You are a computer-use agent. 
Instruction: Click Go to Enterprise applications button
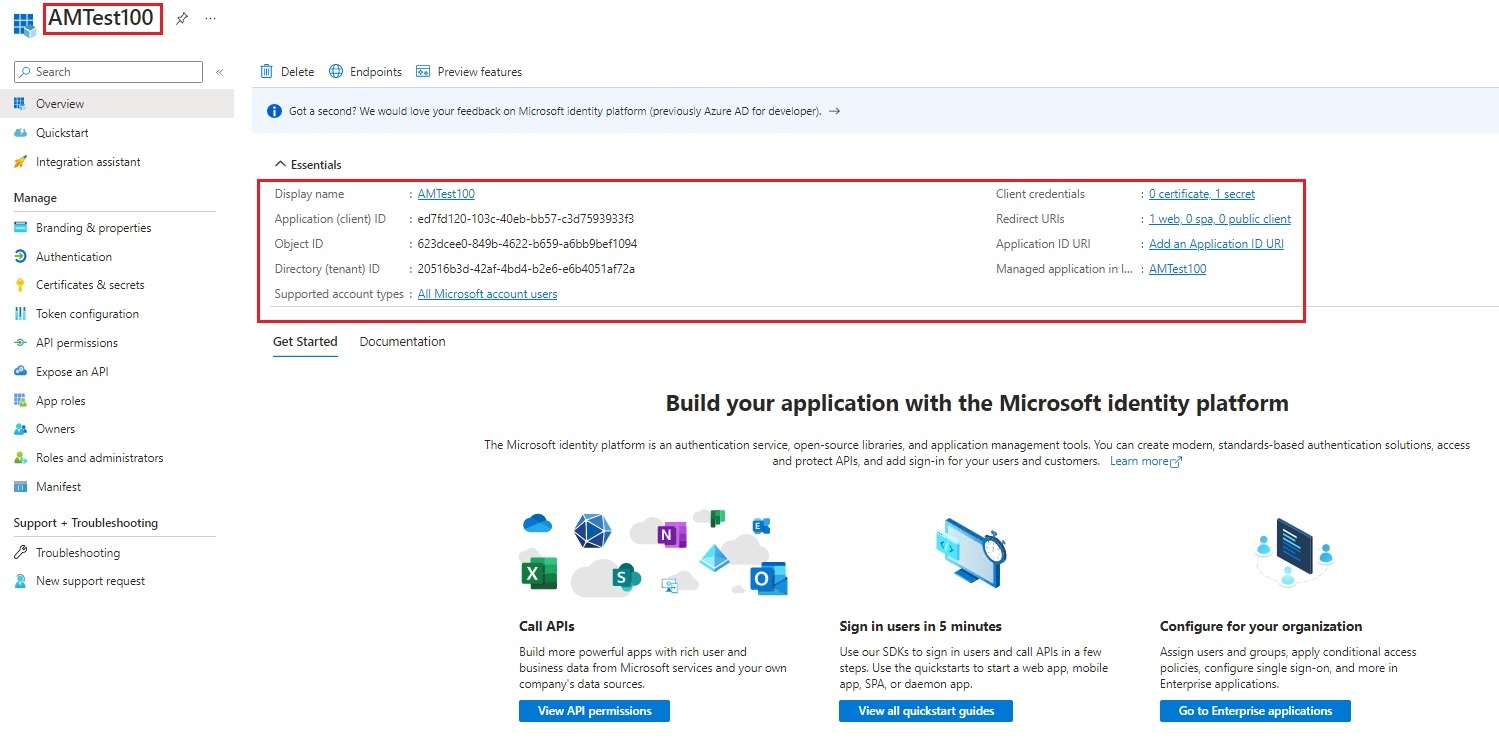[x=1255, y=711]
